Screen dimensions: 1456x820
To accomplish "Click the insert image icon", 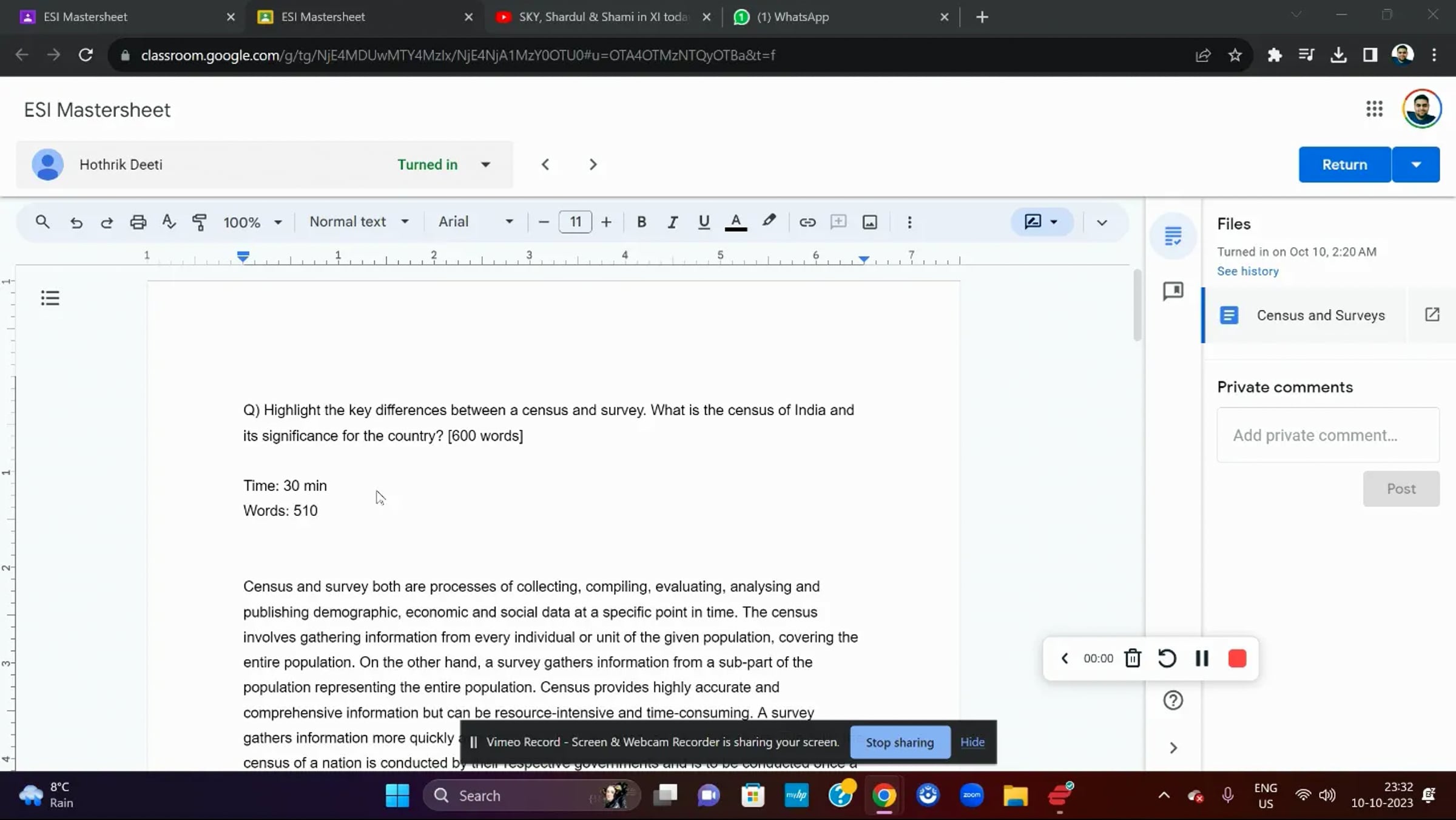I will click(869, 222).
